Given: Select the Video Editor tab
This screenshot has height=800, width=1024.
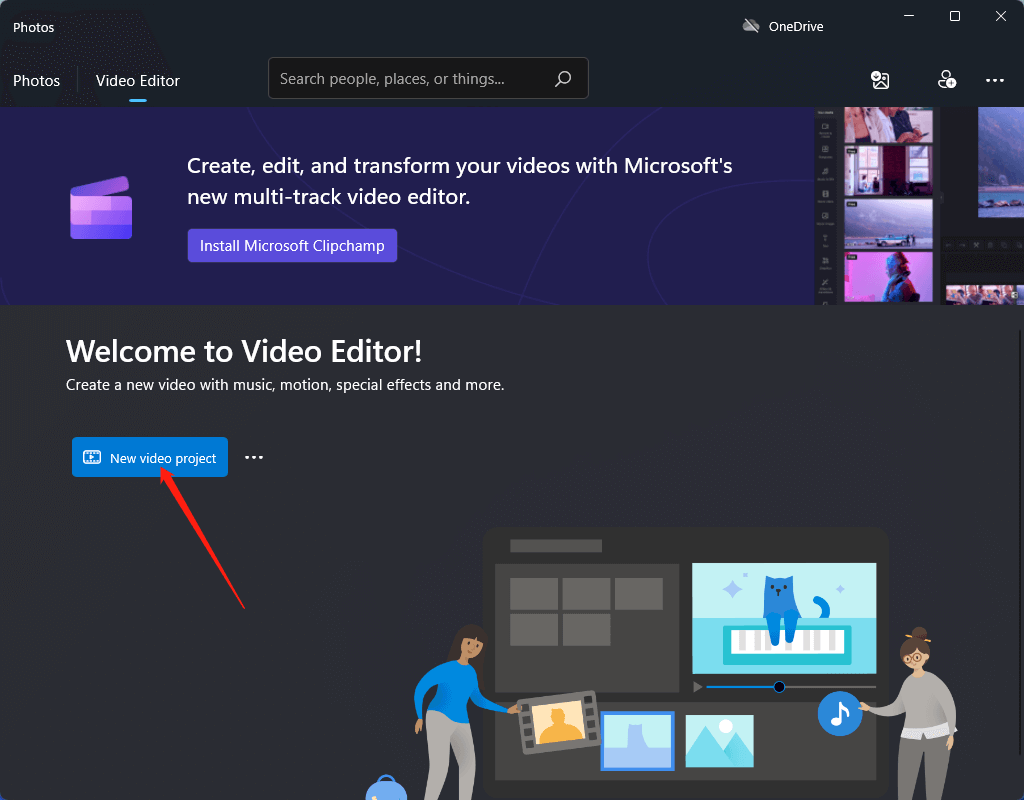Looking at the screenshot, I should pyautogui.click(x=138, y=81).
